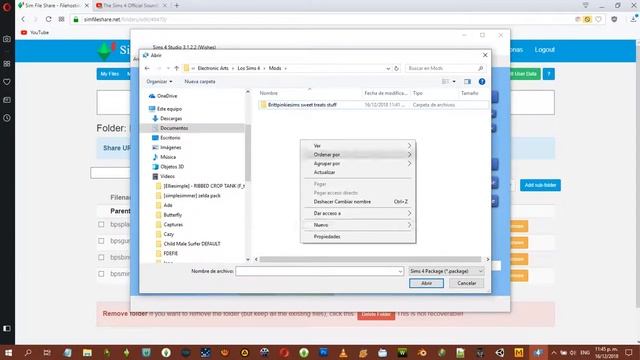This screenshot has height=360, width=640.
Task: Click the horizontal scrollbar in file list
Action: 370,259
